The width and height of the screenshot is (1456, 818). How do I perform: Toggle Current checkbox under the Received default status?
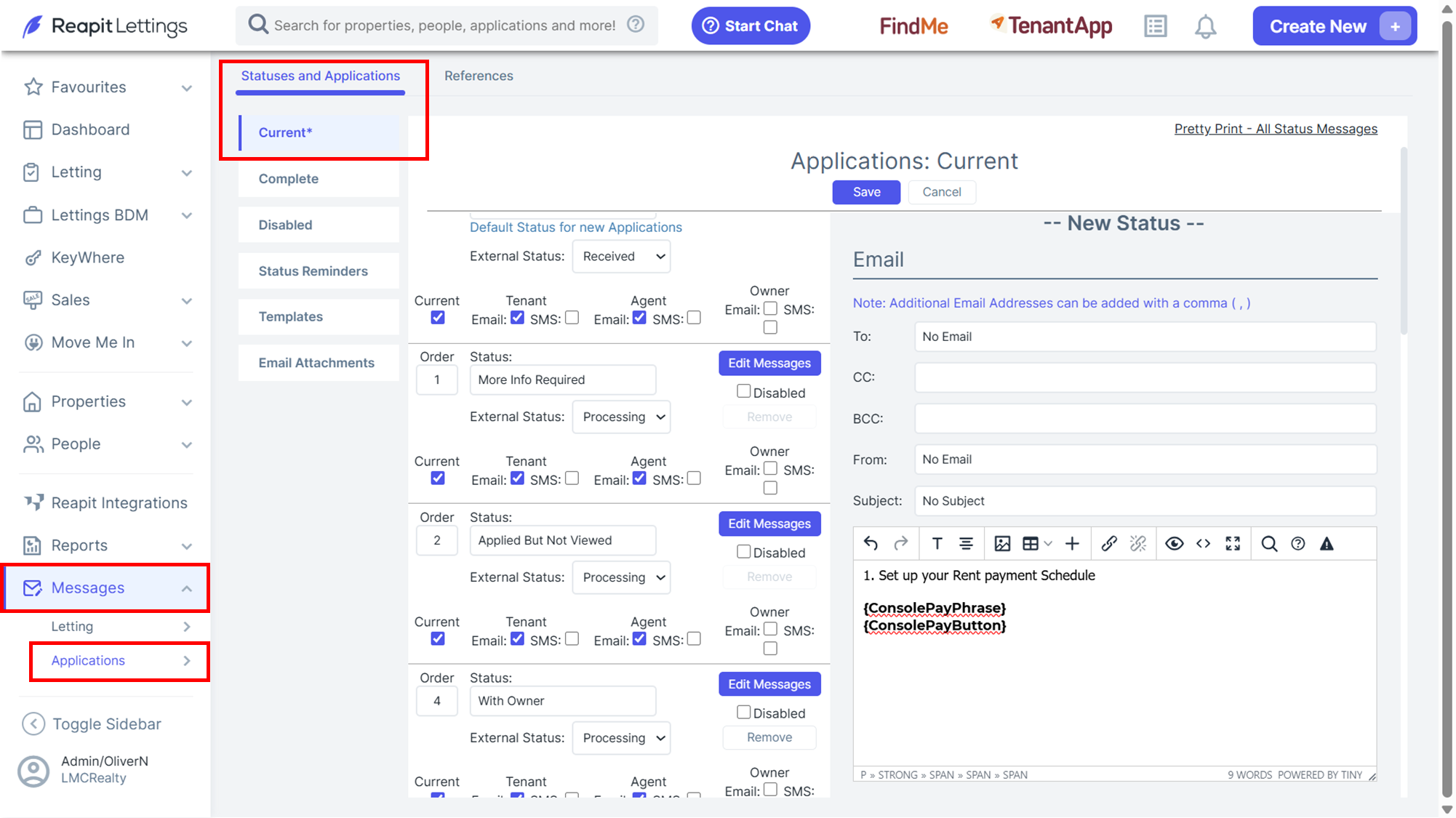pos(438,318)
